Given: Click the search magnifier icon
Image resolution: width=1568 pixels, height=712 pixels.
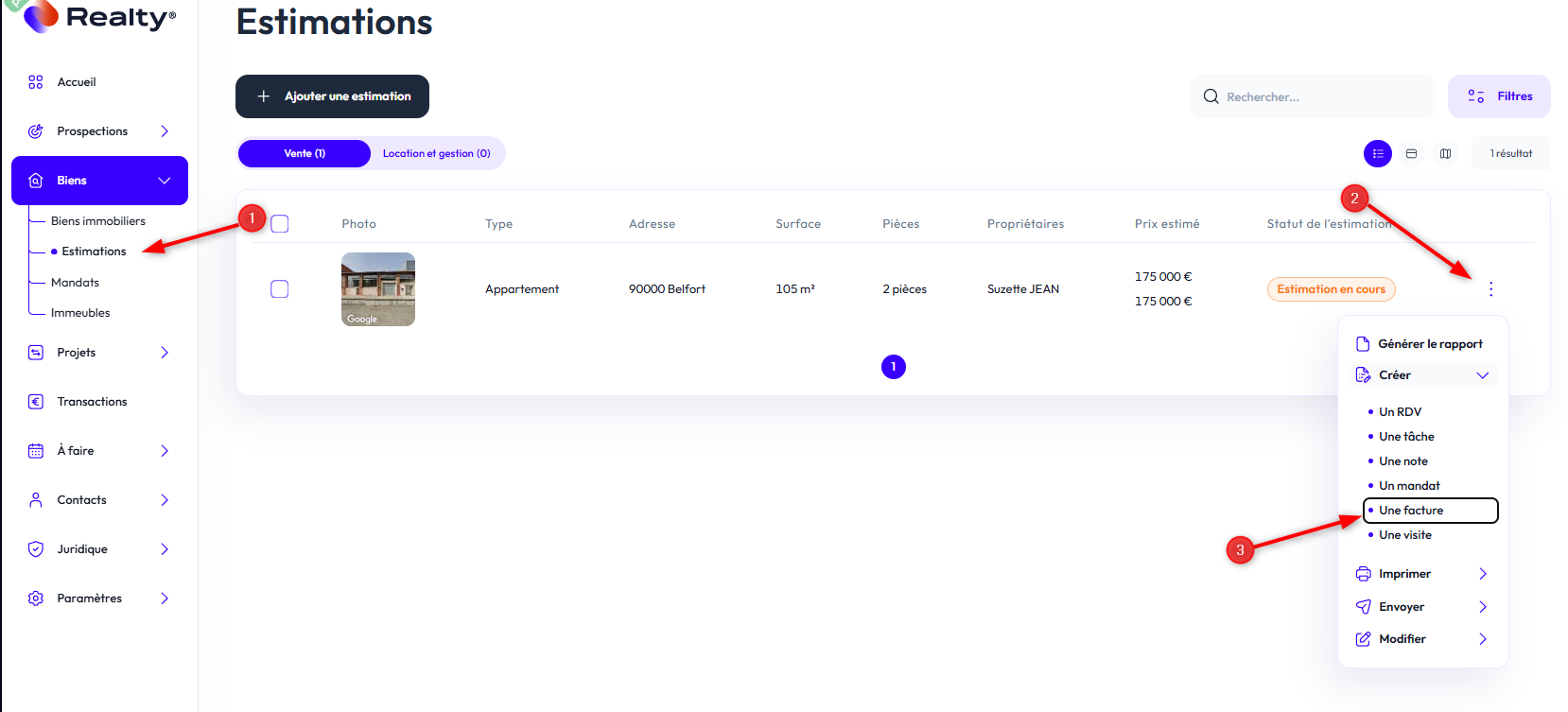Looking at the screenshot, I should pos(1211,96).
